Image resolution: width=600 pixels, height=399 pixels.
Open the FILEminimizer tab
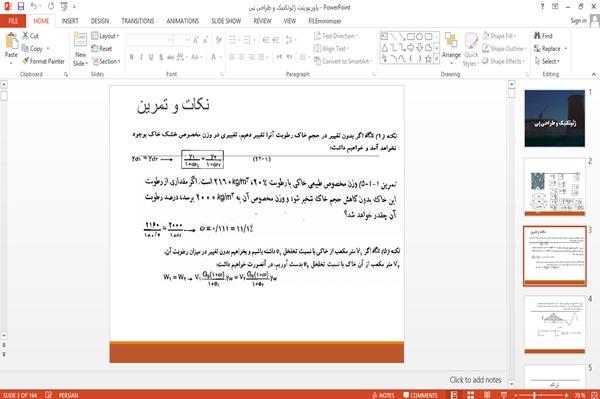(x=325, y=21)
